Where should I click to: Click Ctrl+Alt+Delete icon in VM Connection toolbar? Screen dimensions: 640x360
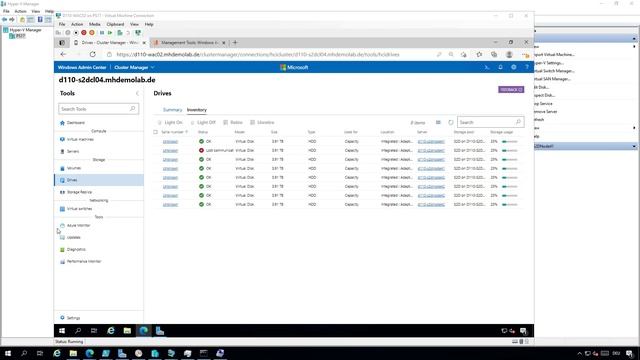(x=58, y=33)
